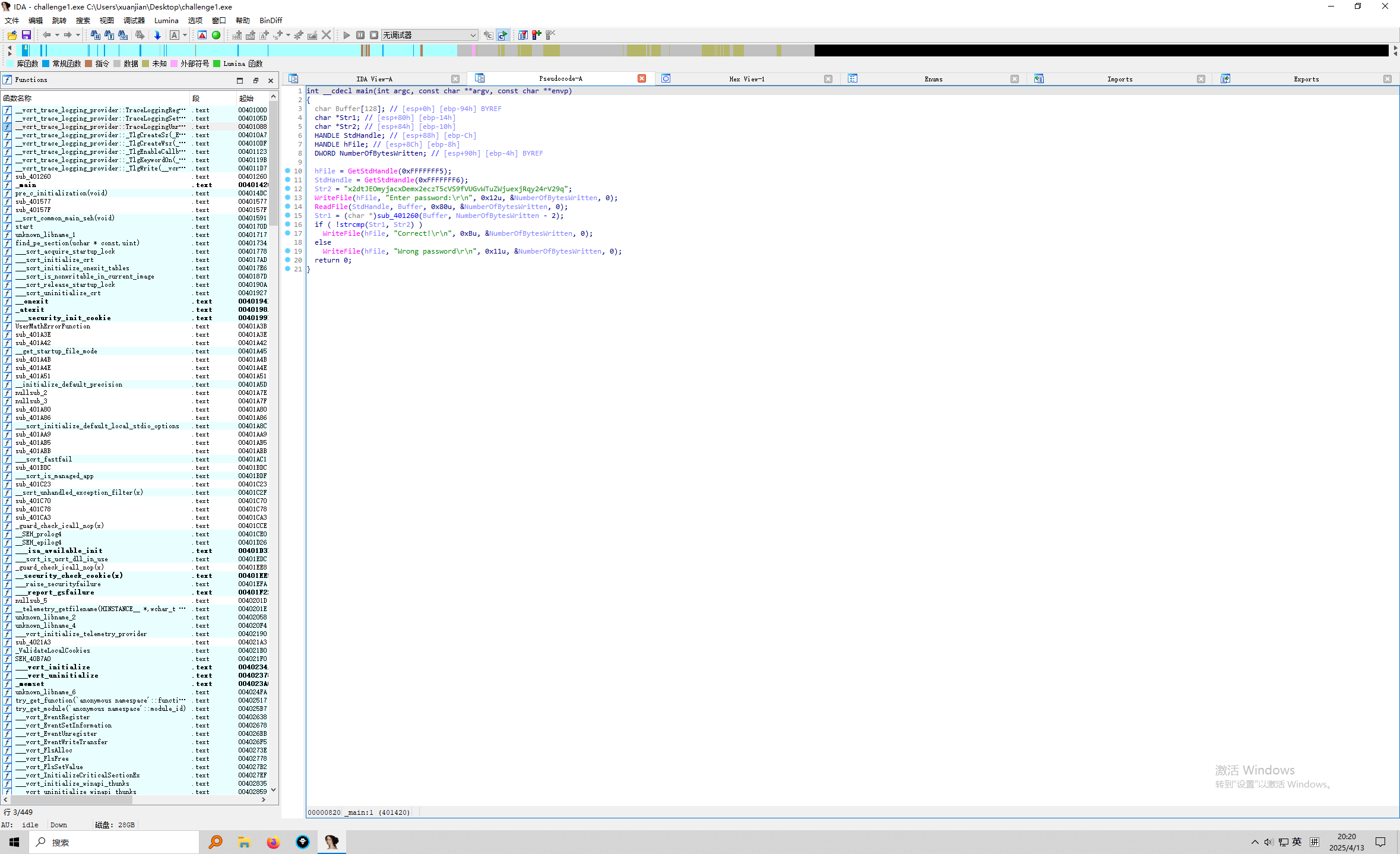
Task: Open the Lumina menu
Action: (x=166, y=20)
